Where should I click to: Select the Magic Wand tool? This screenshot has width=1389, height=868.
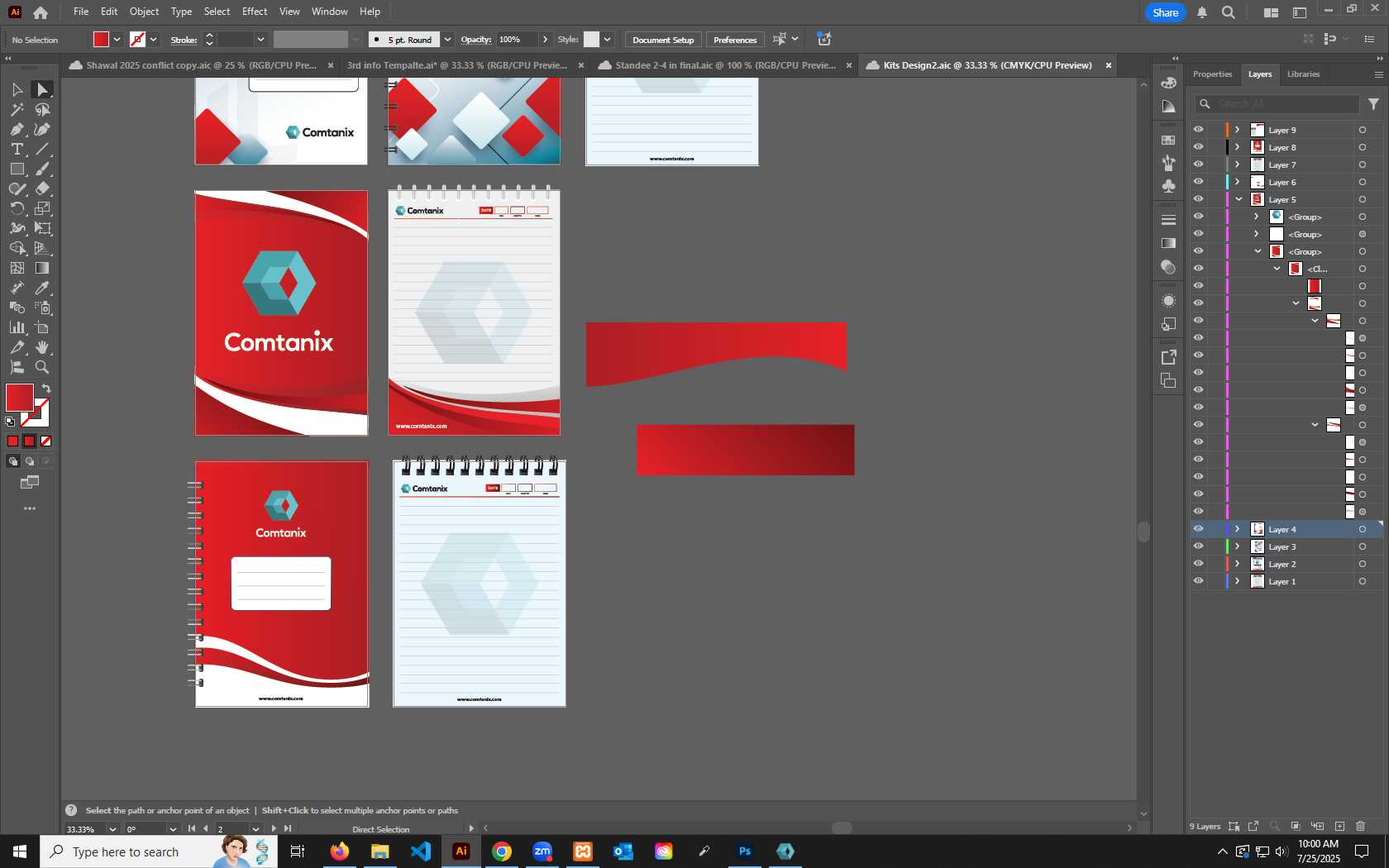point(17,109)
